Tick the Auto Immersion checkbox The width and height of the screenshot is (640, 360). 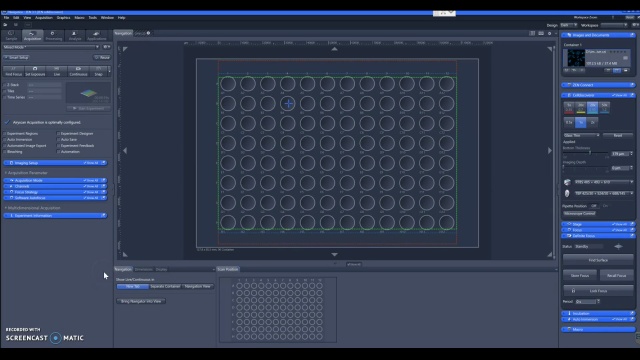[x=5, y=140]
